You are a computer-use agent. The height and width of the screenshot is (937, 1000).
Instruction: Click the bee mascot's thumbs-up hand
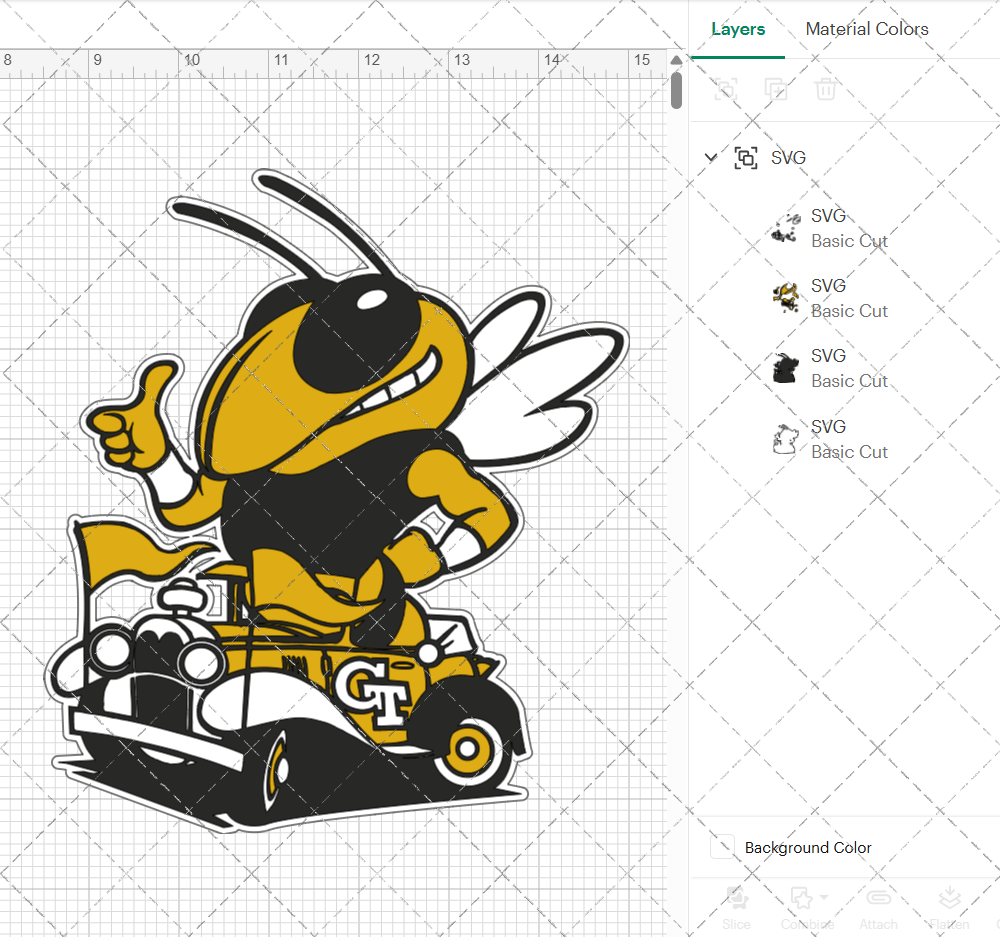132,416
